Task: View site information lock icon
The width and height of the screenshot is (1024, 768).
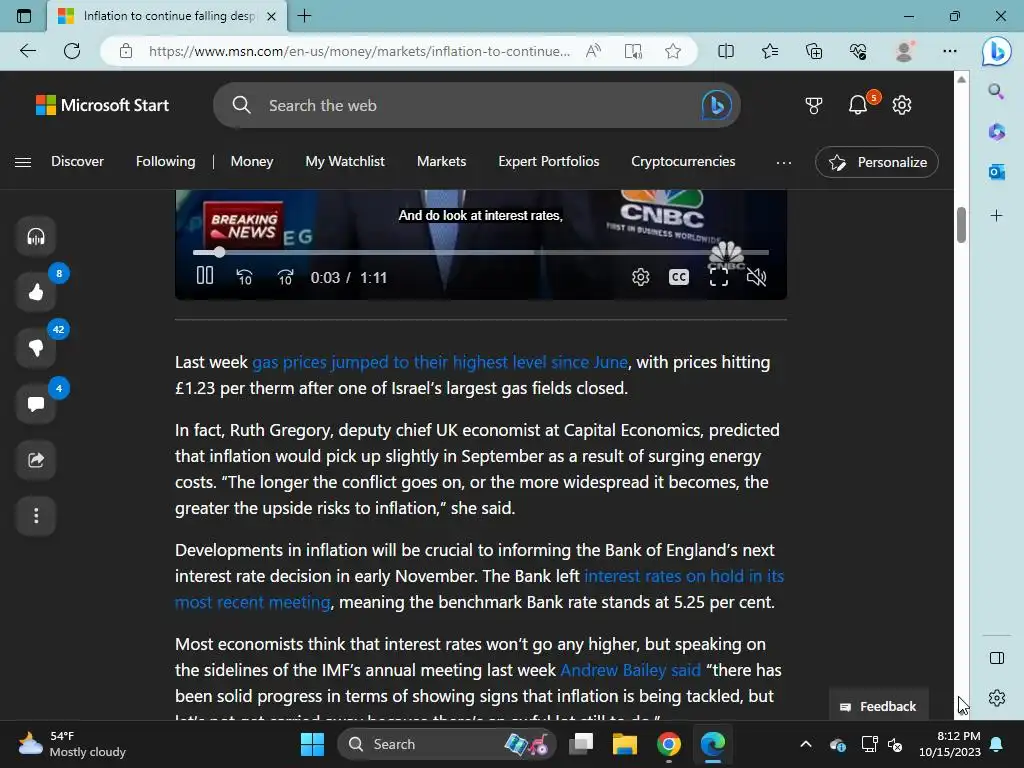Action: pyautogui.click(x=126, y=51)
